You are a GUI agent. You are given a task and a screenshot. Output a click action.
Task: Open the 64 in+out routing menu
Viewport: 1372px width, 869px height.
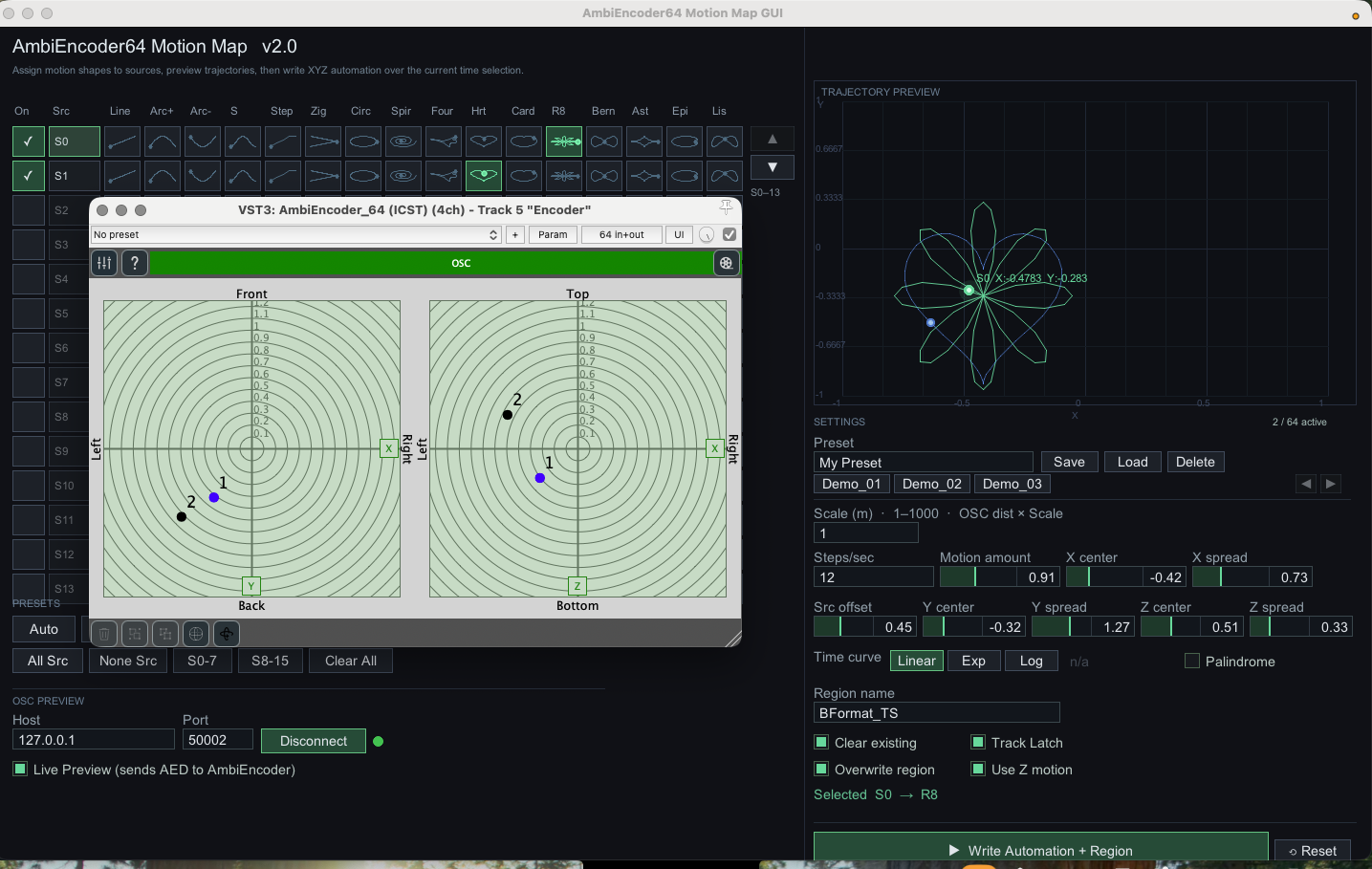click(621, 234)
